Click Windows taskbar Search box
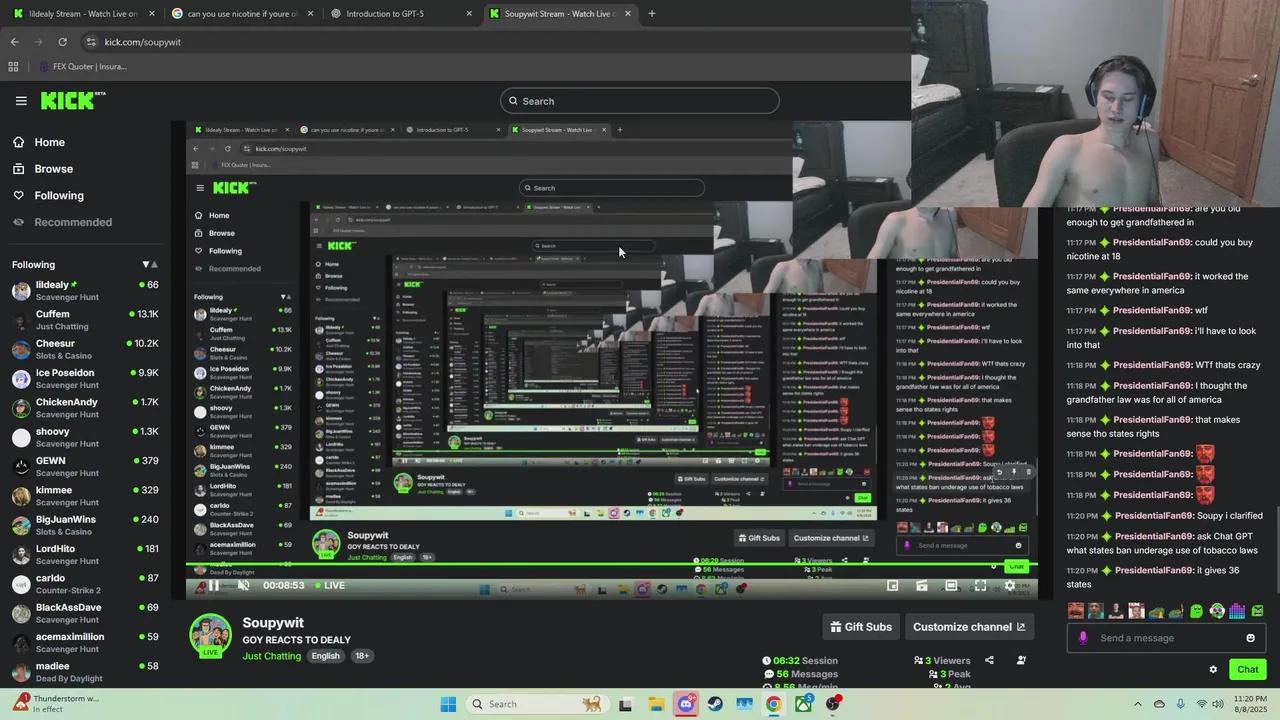 (x=536, y=704)
